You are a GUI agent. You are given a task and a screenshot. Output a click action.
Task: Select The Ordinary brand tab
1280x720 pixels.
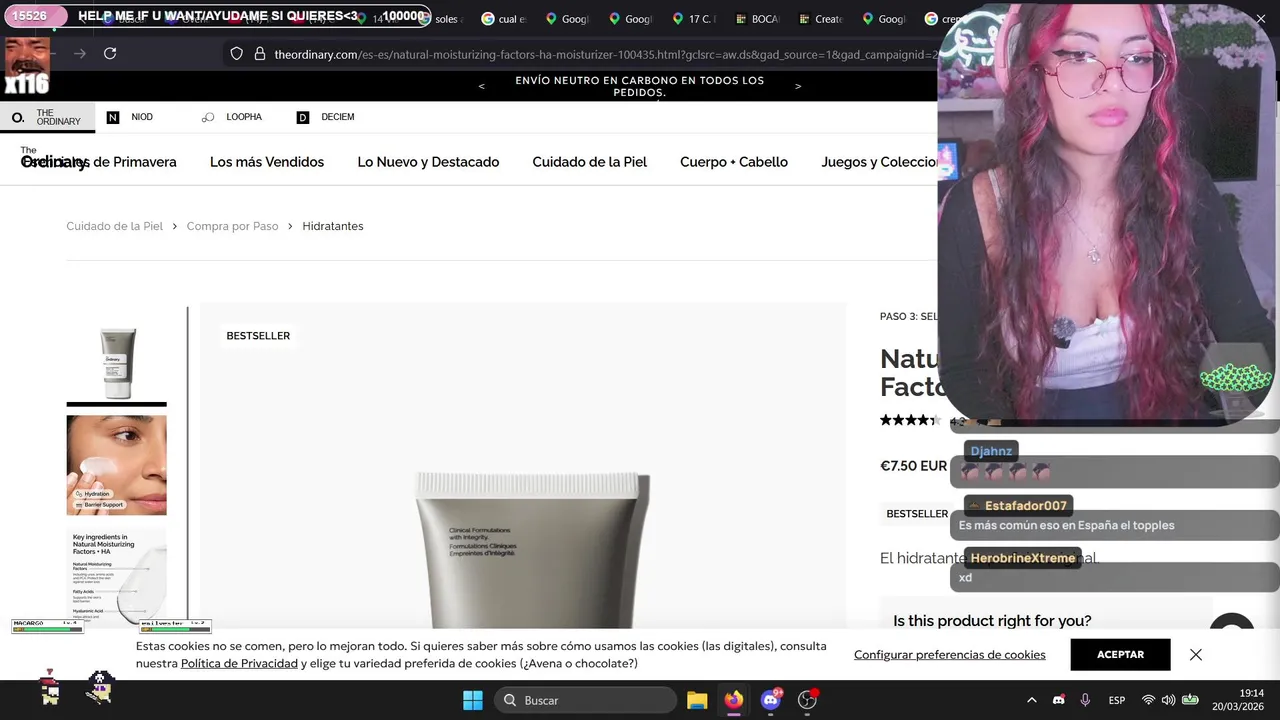pos(47,117)
